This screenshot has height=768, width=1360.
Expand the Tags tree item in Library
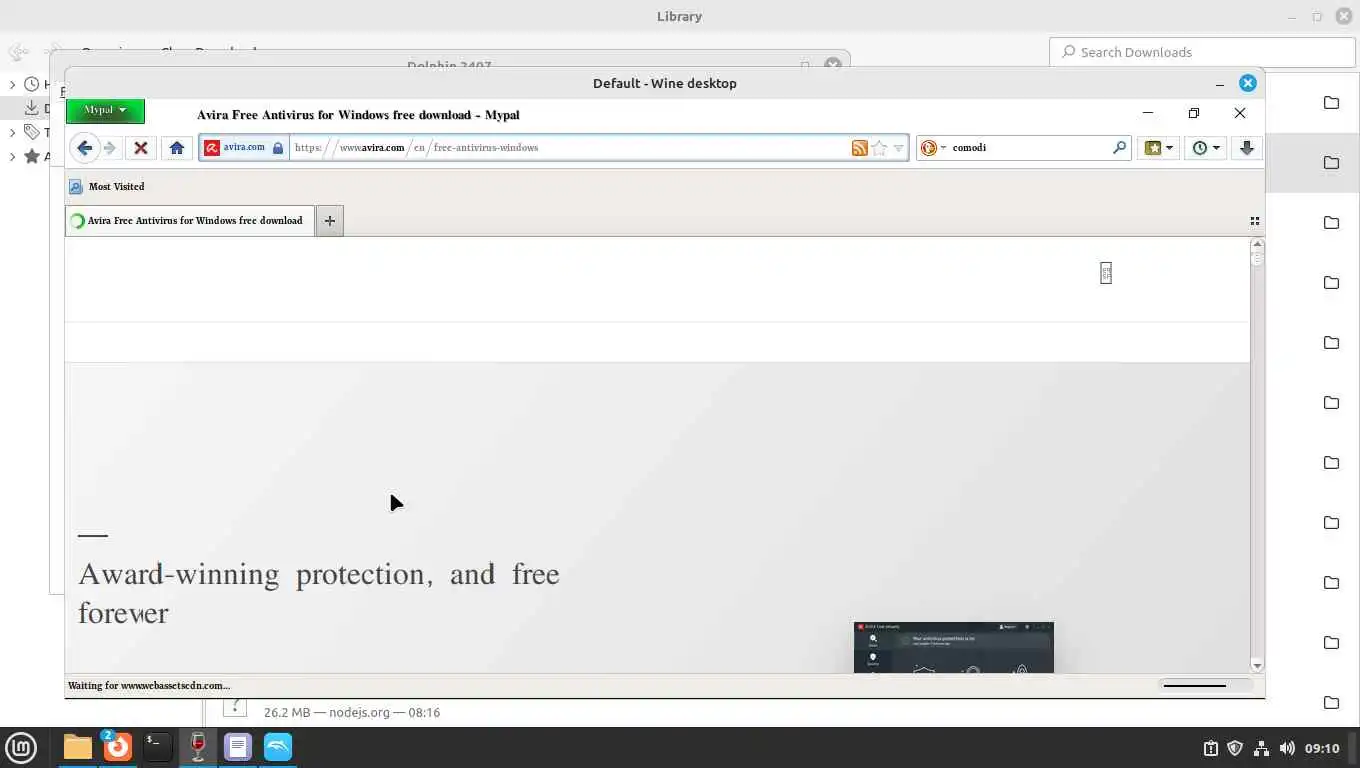point(12,132)
